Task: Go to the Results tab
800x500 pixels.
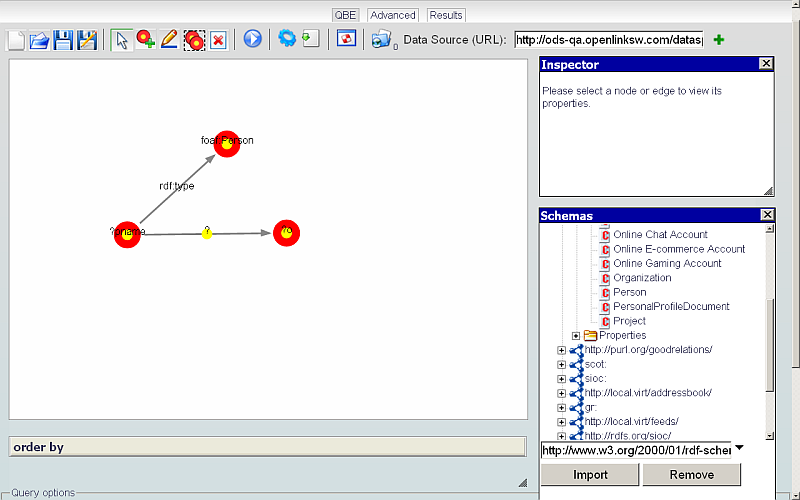Action: pyautogui.click(x=446, y=15)
